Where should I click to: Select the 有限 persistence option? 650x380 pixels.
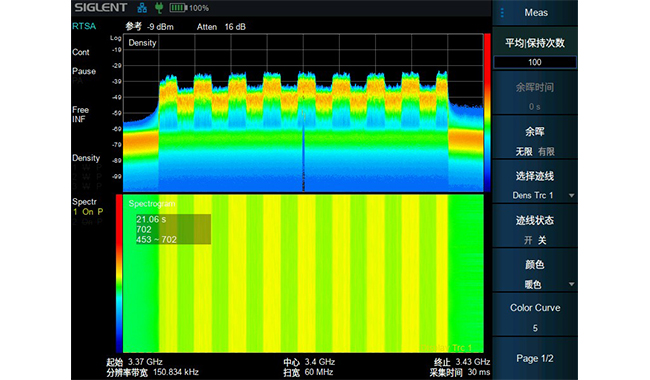tap(546, 152)
